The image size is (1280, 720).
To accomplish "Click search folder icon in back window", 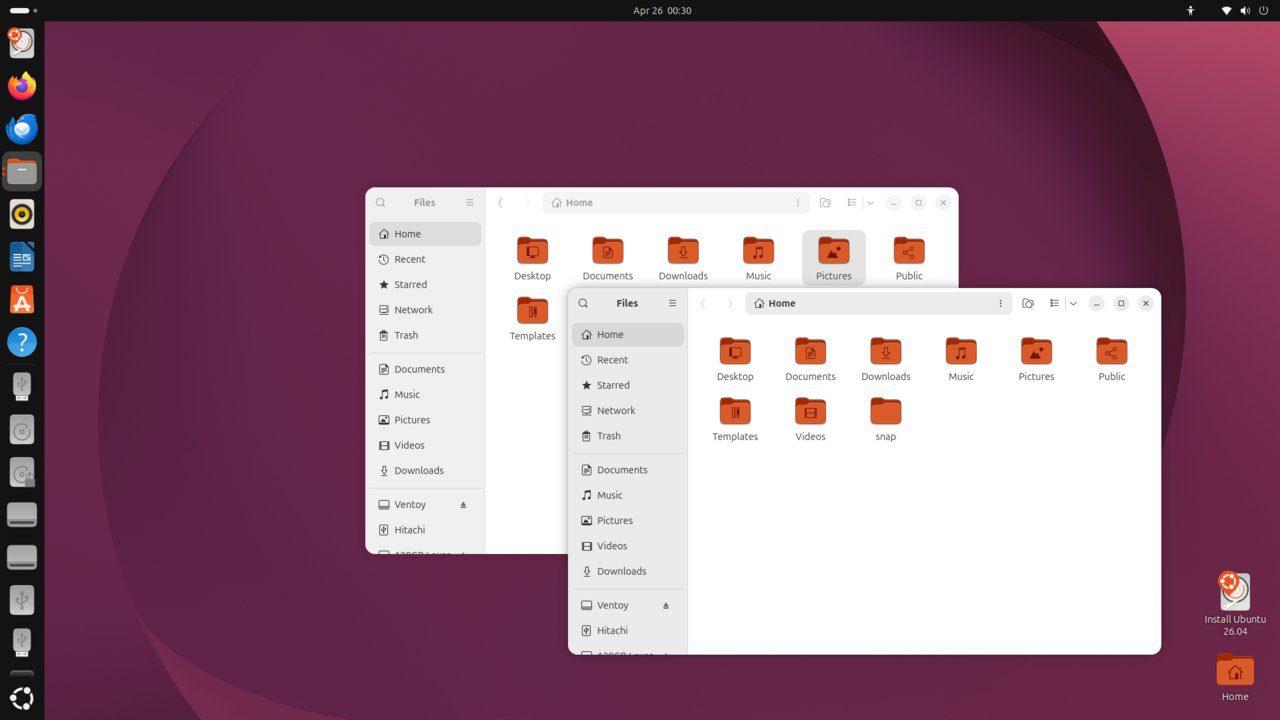I will coord(825,202).
